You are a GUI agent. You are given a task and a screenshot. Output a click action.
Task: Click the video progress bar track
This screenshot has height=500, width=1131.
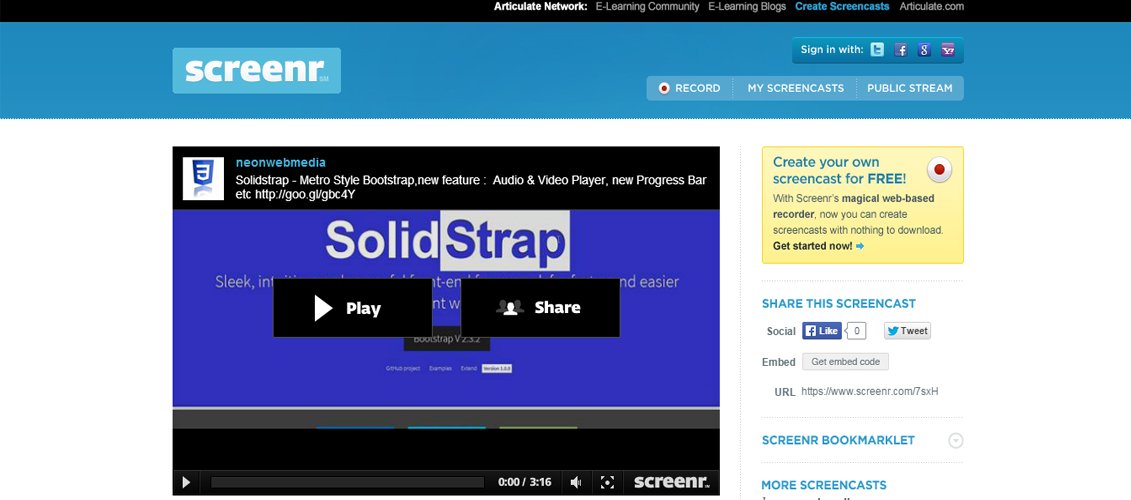(350, 482)
